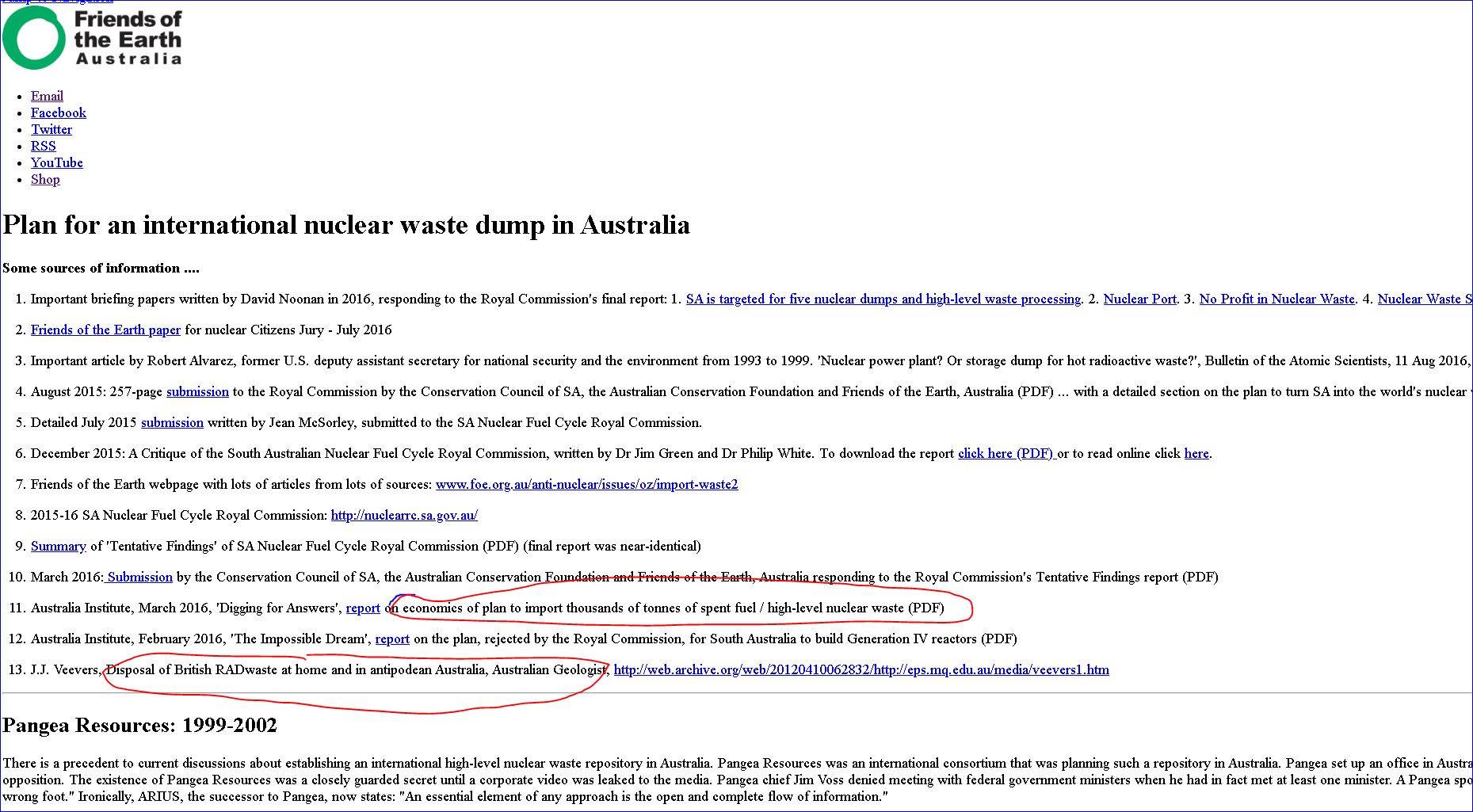The width and height of the screenshot is (1473, 812).
Task: Open 'SA is targeted for five nuclear dumps' link
Action: click(883, 299)
